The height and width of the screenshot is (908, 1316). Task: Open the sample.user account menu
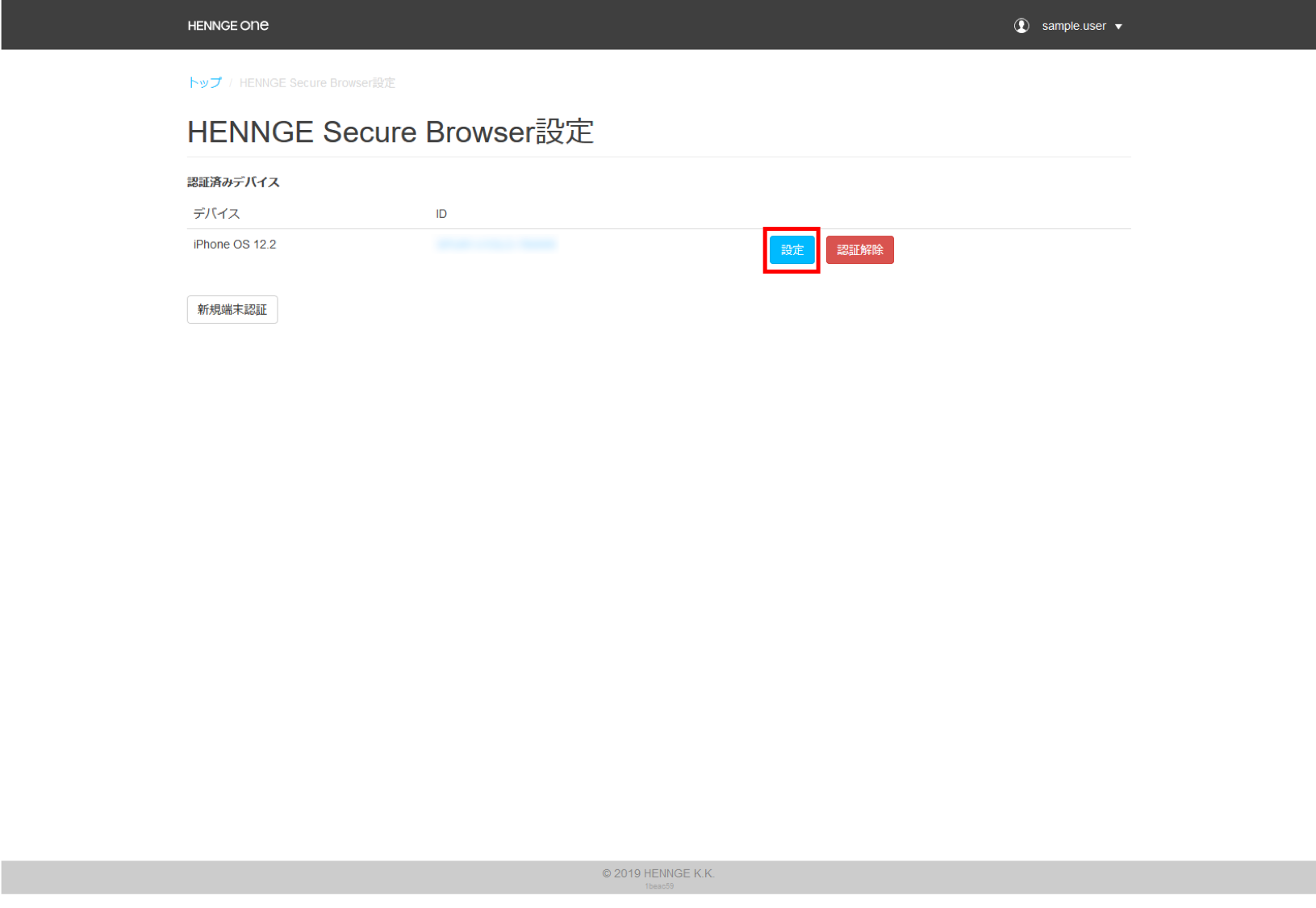pos(1073,26)
